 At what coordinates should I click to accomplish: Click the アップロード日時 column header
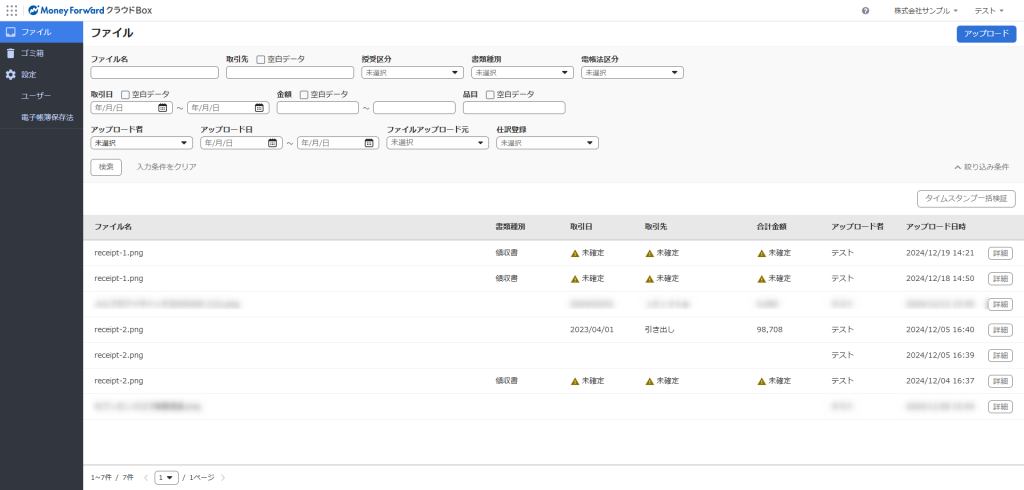[936, 227]
